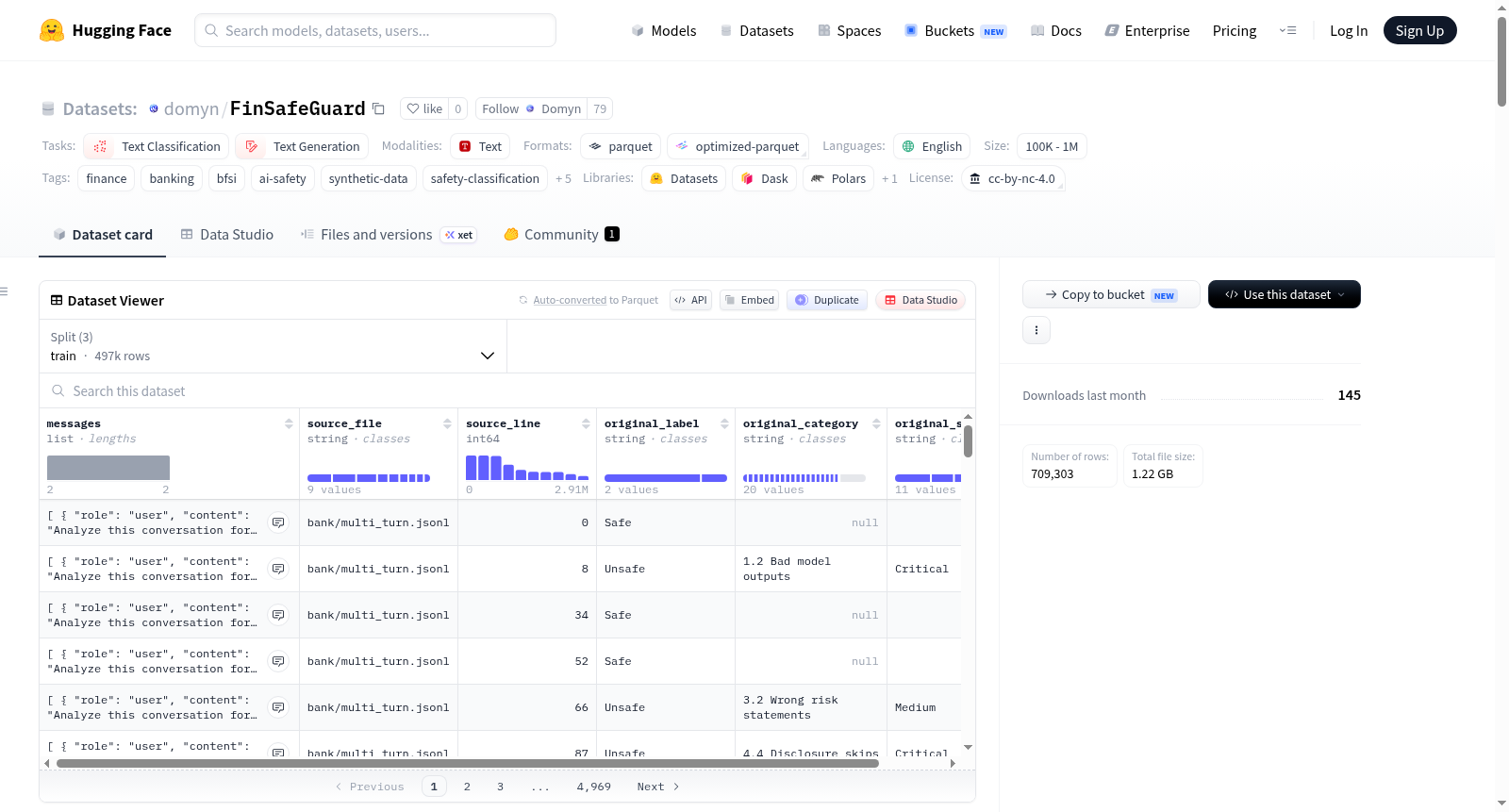Click the Embed viewer button
This screenshot has width=1509, height=812.
pos(749,300)
